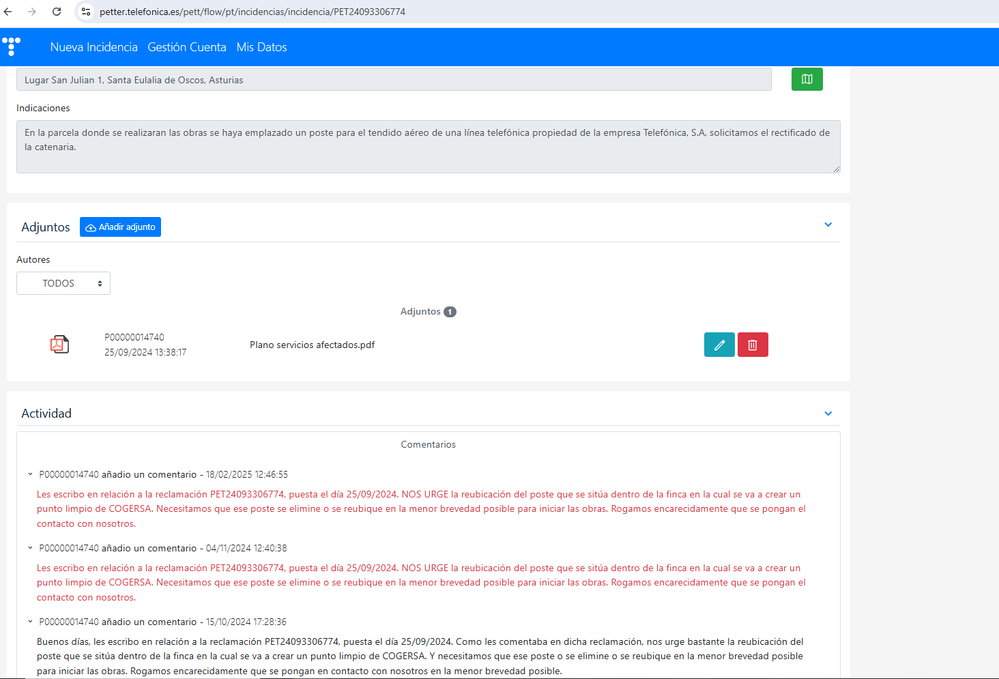Open the Gestión Cuenta menu
Viewport: 999px width, 679px height.
186,47
